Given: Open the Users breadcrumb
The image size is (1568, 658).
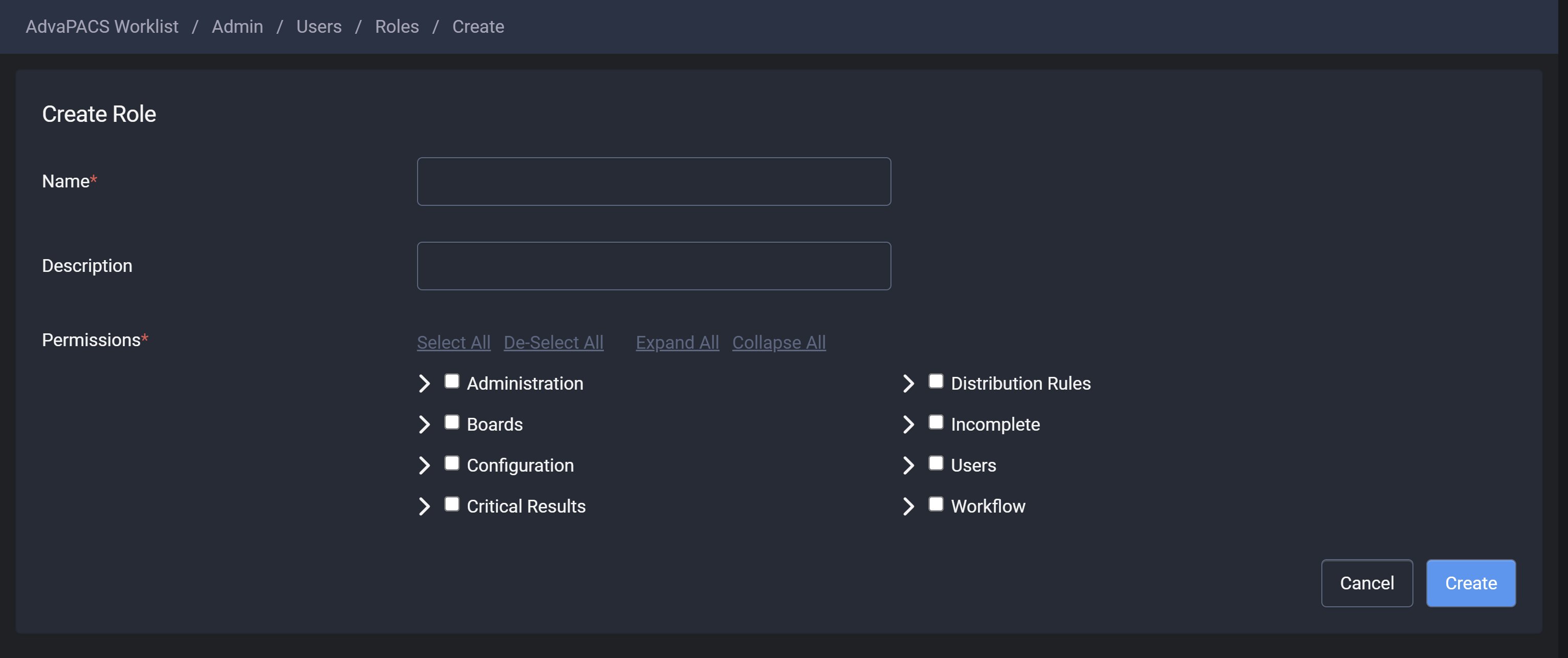Looking at the screenshot, I should coord(319,27).
